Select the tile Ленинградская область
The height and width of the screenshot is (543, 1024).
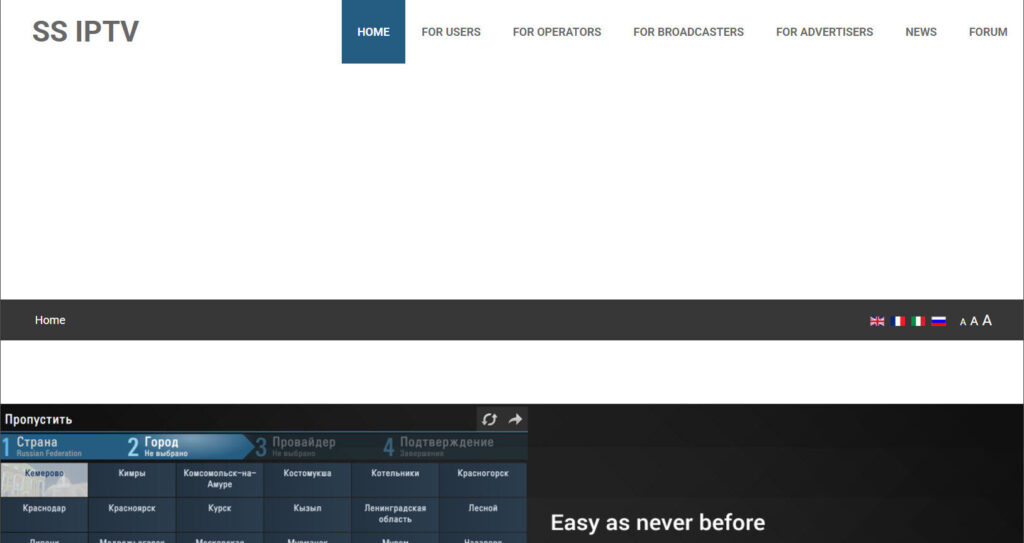tap(395, 514)
